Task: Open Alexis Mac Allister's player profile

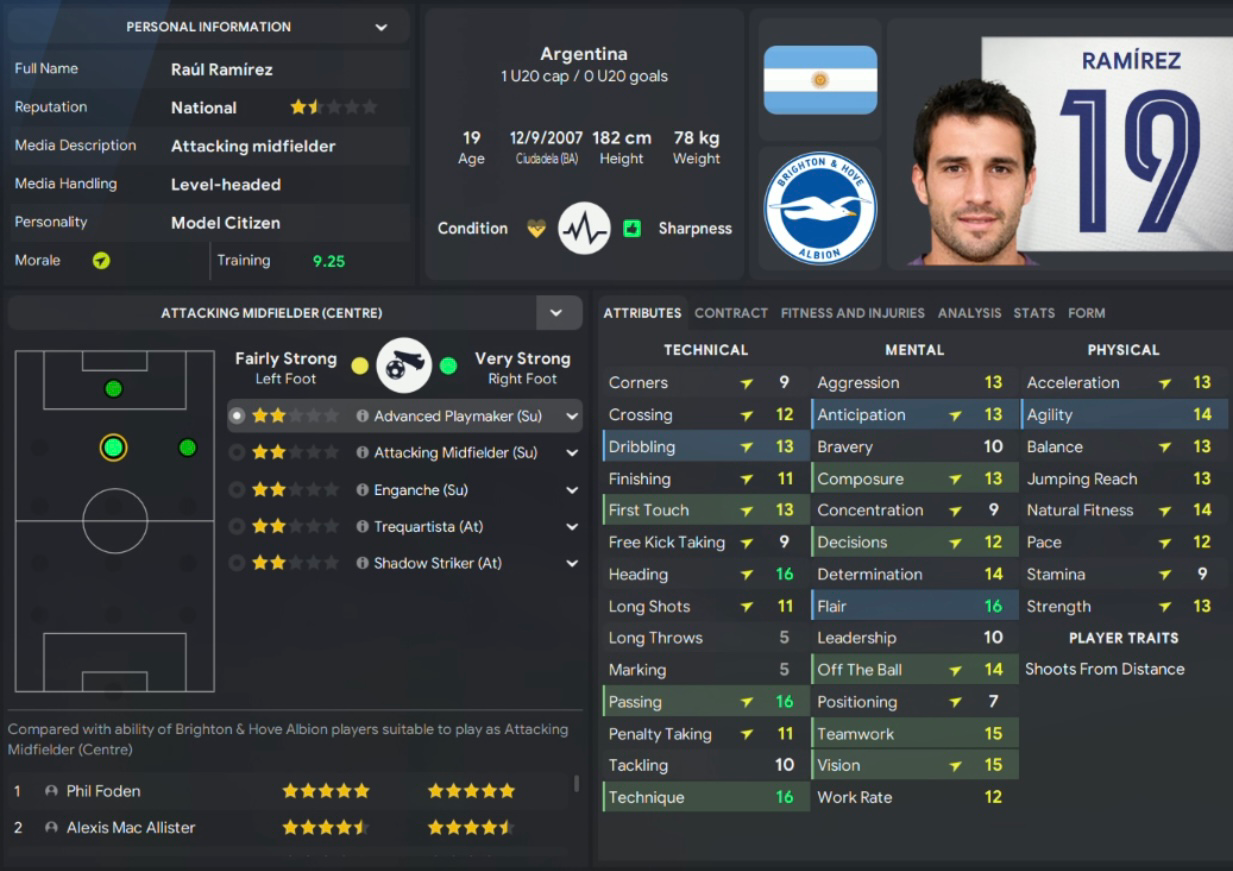Action: pyautogui.click(x=131, y=828)
